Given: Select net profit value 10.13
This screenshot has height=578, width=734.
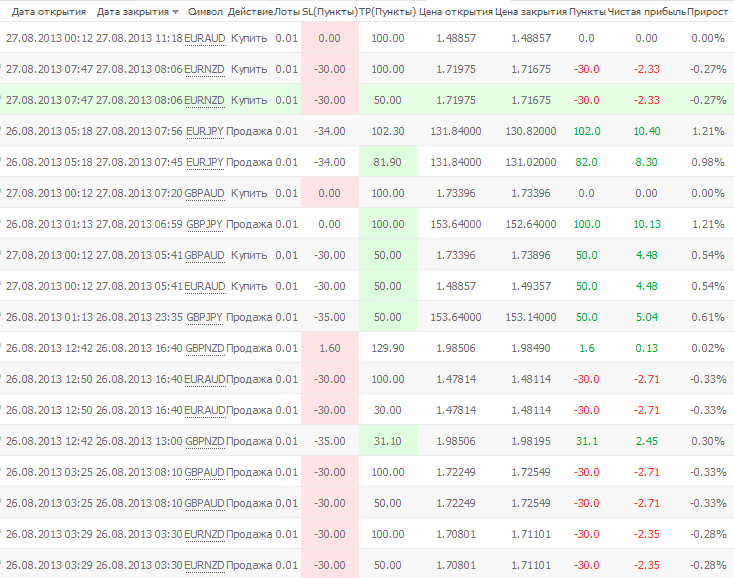Looking at the screenshot, I should tap(646, 224).
